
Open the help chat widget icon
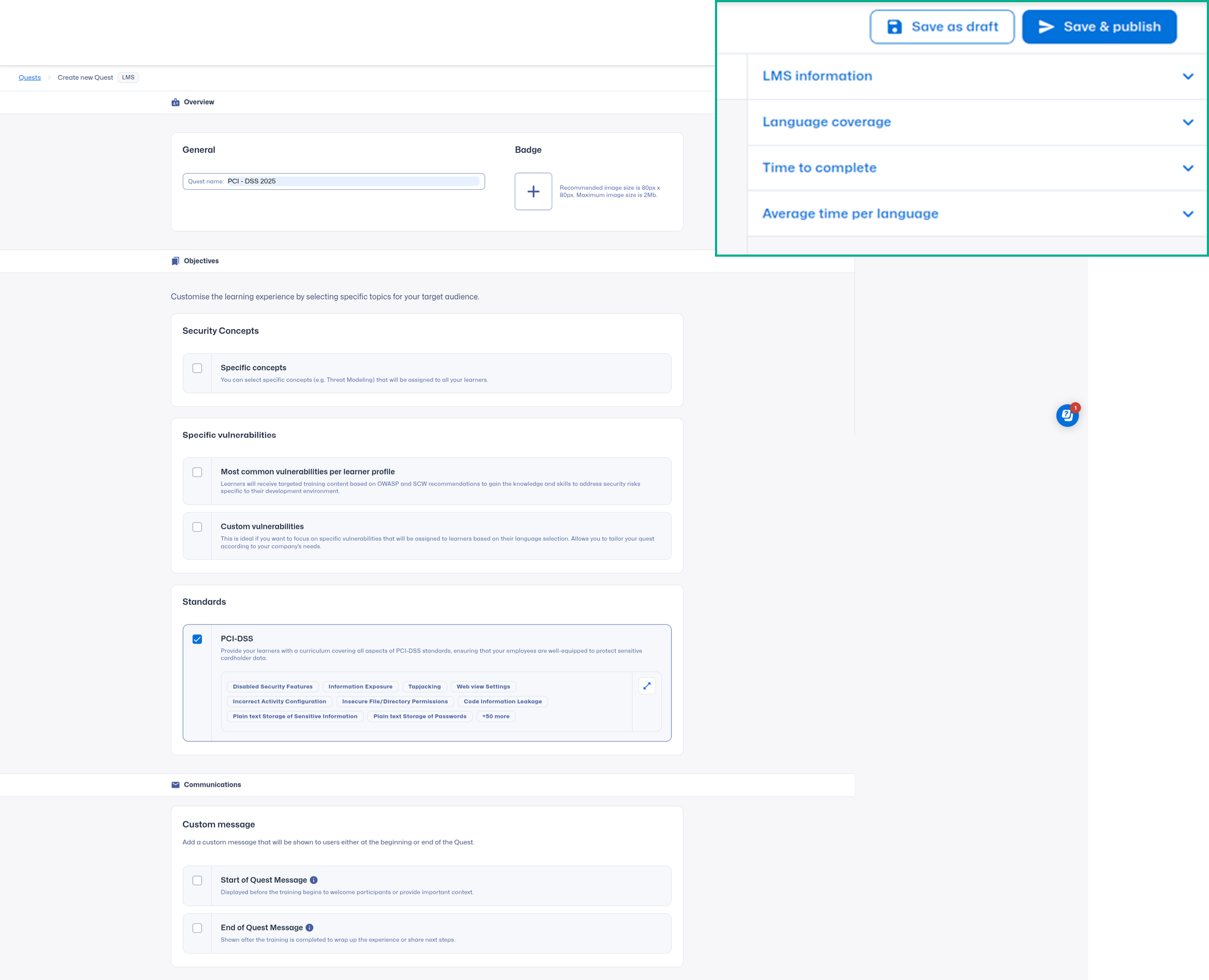1068,415
